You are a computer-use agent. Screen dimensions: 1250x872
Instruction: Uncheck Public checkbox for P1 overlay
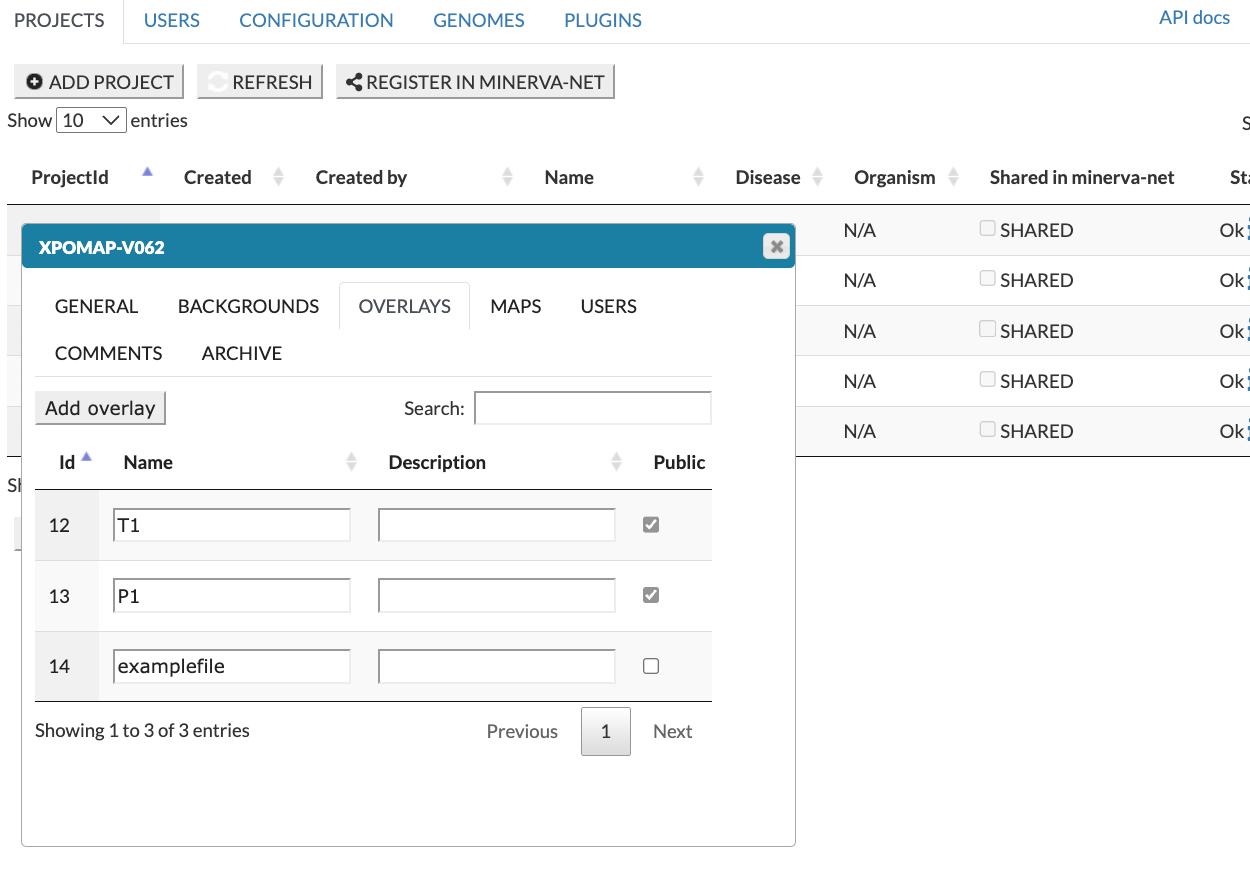(x=651, y=595)
